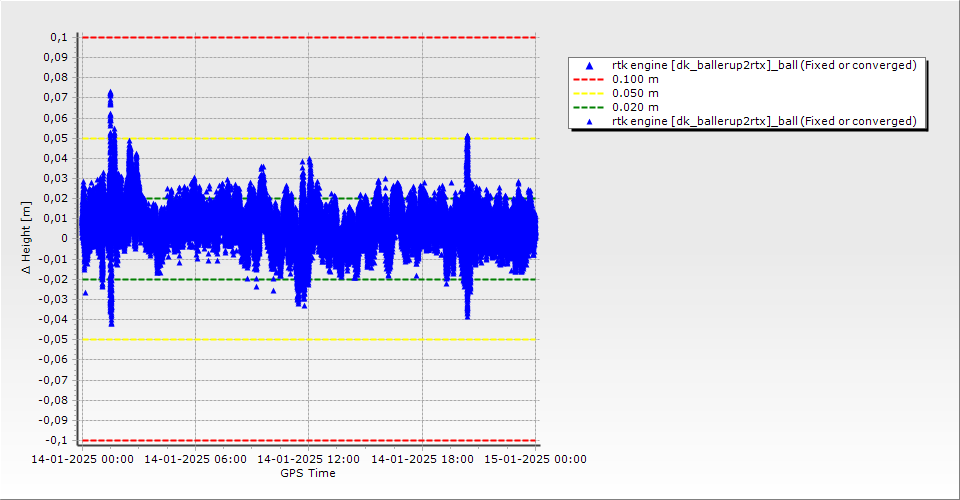
Task: Click the '-0,05' height axis tick
Action: 54,340
